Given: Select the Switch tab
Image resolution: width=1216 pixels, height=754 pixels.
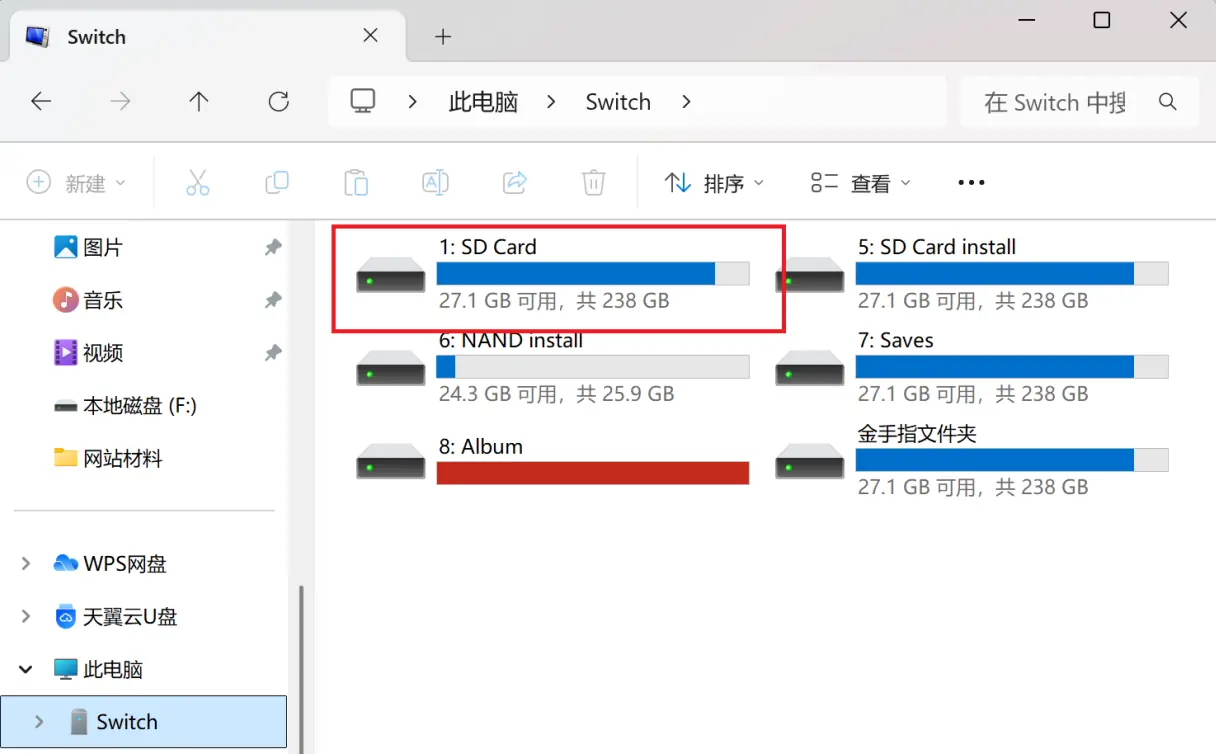Looking at the screenshot, I should click(x=207, y=37).
